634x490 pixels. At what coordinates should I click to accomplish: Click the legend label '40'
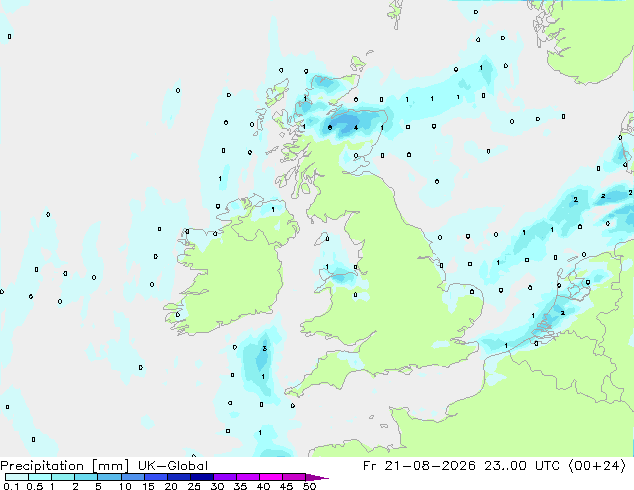(263, 486)
